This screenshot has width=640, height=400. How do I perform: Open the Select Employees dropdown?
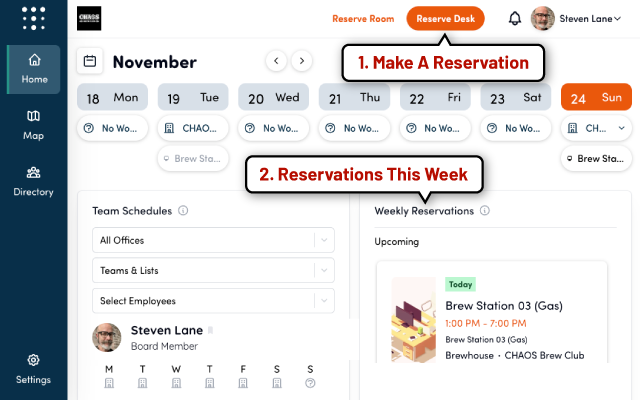point(213,301)
